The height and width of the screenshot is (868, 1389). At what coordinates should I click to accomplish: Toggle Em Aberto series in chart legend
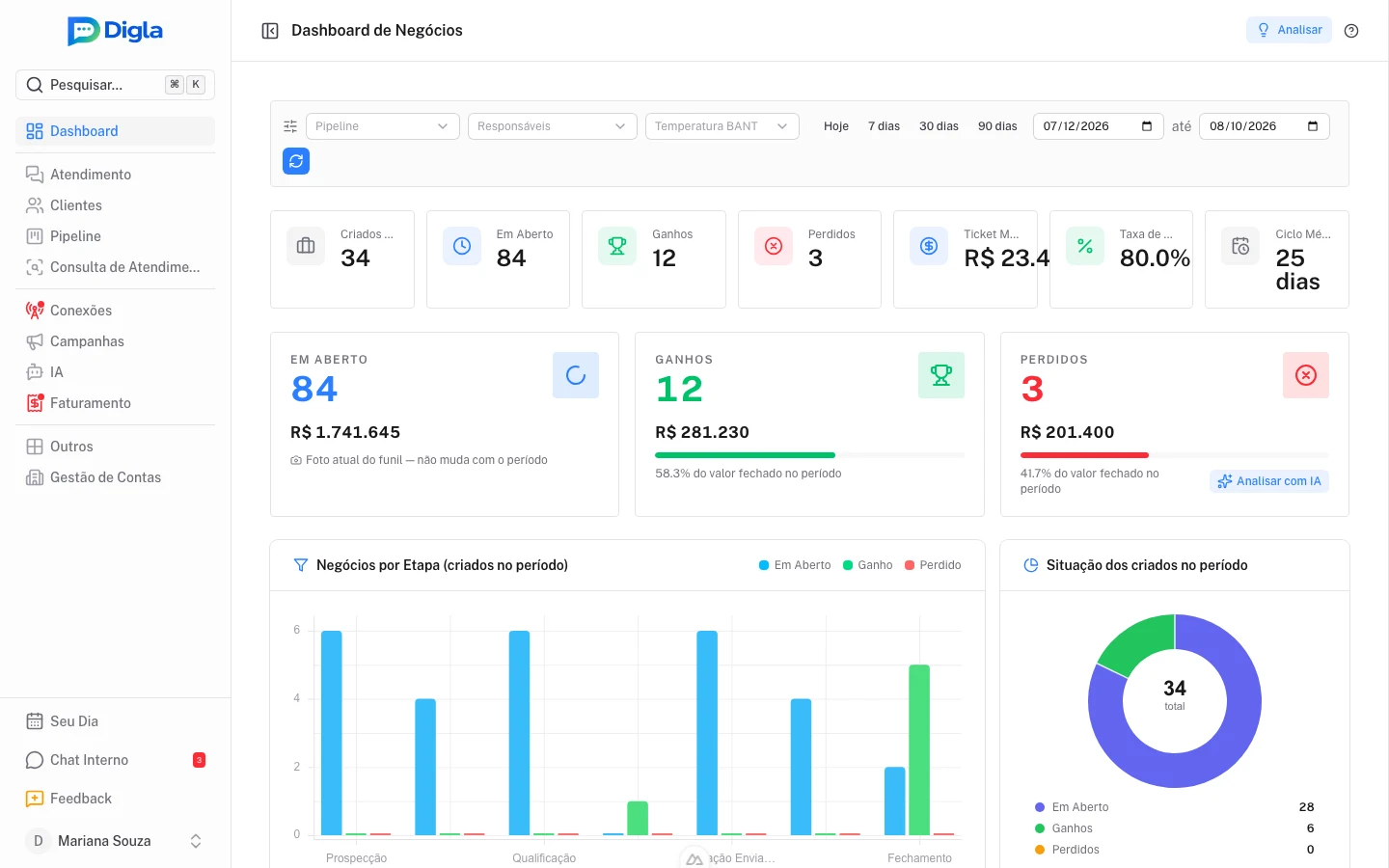click(795, 565)
